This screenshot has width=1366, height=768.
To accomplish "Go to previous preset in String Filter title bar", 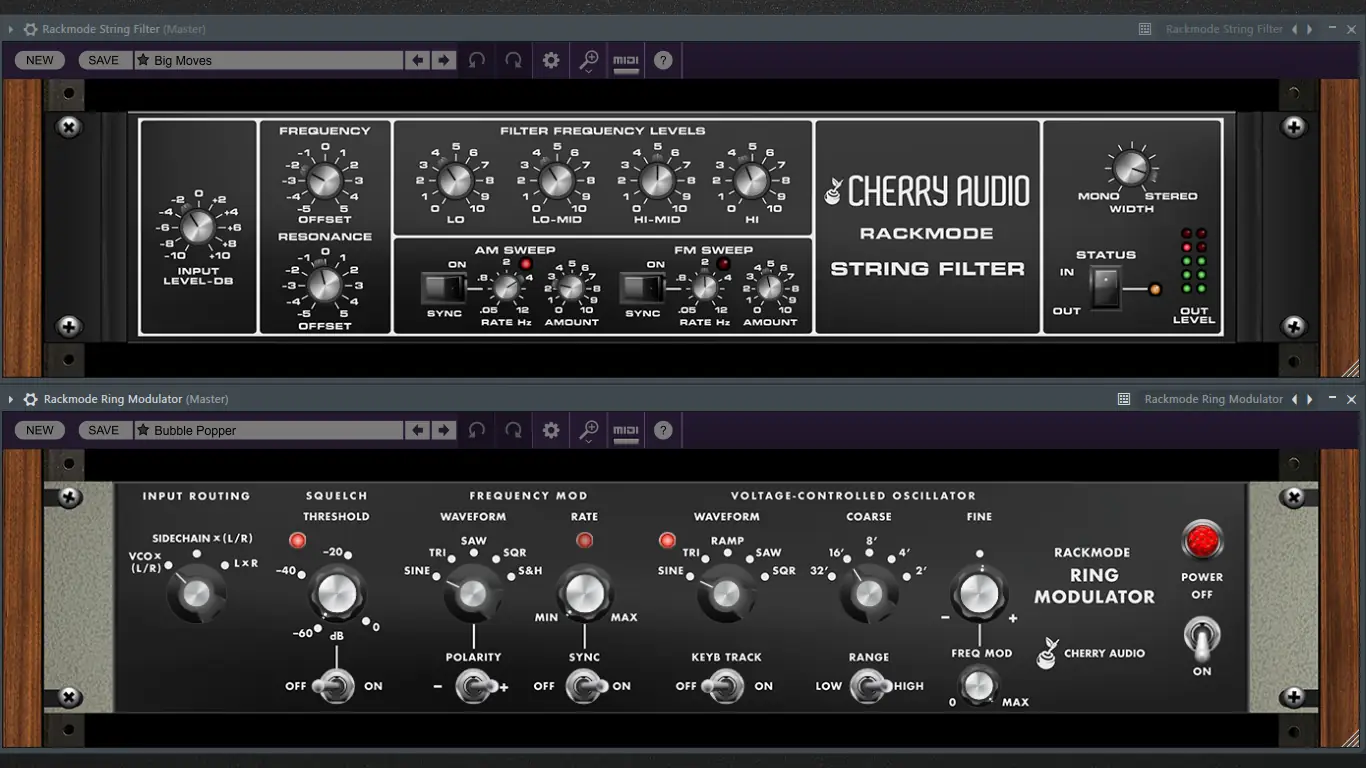I will click(x=1295, y=30).
